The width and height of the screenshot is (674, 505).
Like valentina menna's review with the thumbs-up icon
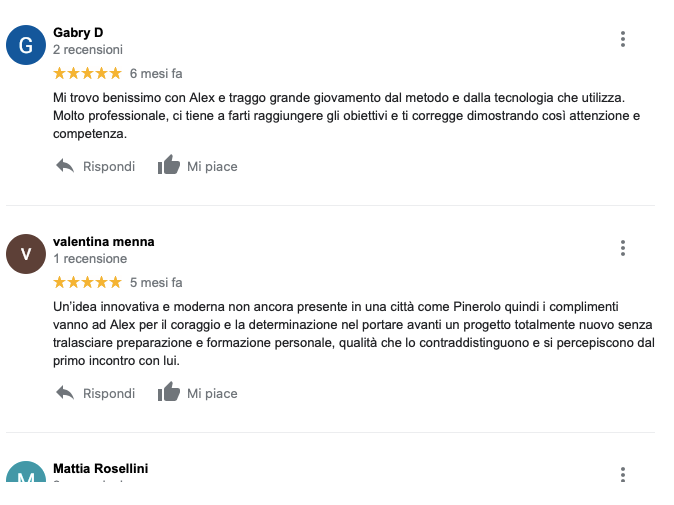click(x=168, y=392)
